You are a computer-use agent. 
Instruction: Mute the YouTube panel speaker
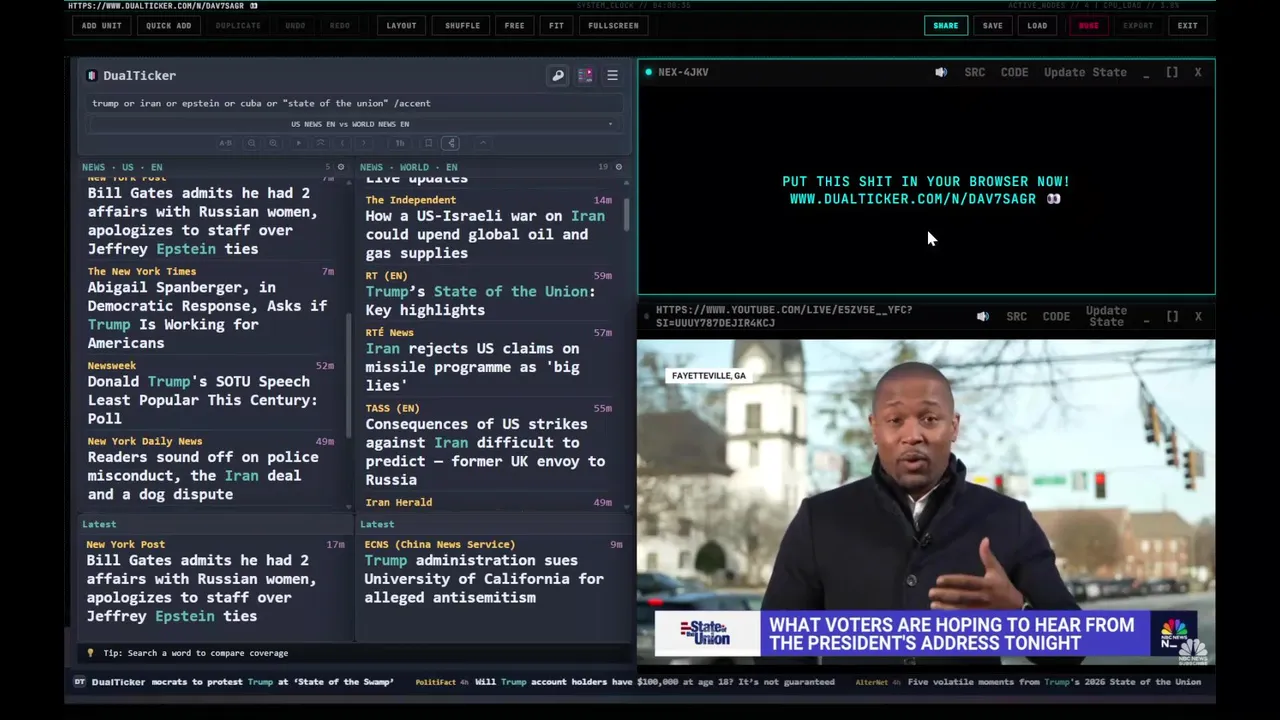tap(983, 316)
